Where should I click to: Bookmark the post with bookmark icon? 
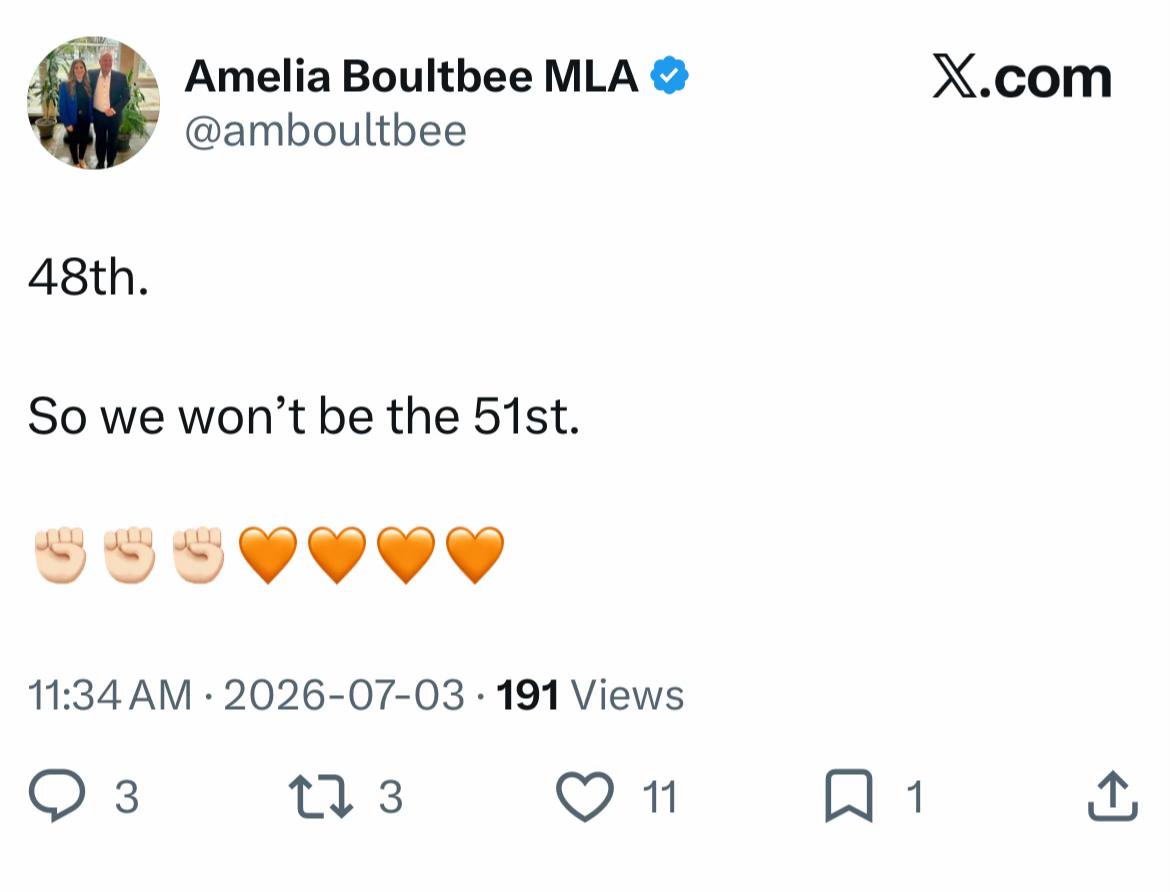click(849, 796)
